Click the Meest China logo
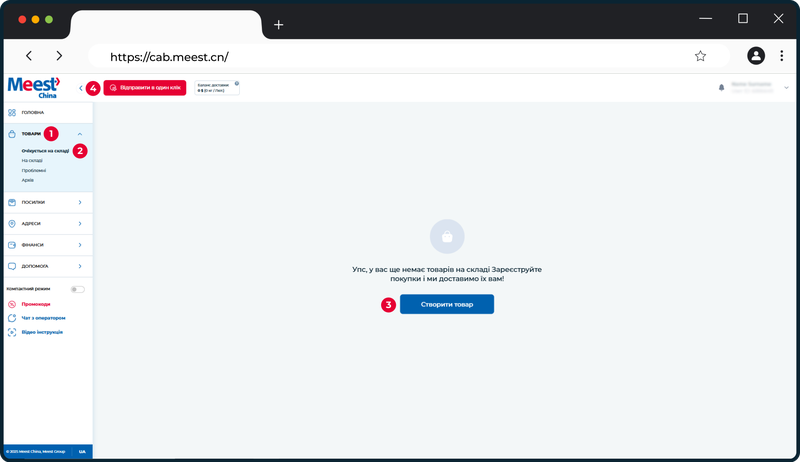The image size is (800, 462). click(34, 88)
